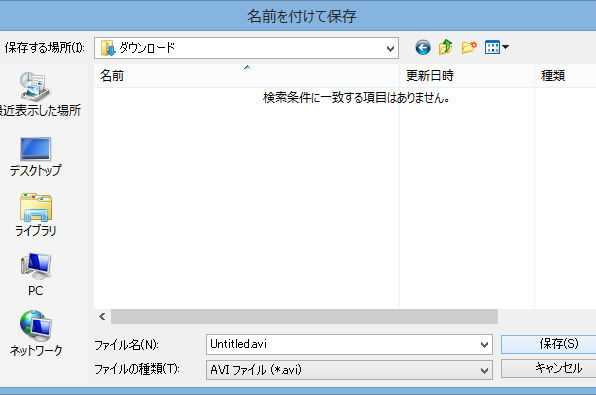Click the 保存する場所(I): label

coord(44,48)
